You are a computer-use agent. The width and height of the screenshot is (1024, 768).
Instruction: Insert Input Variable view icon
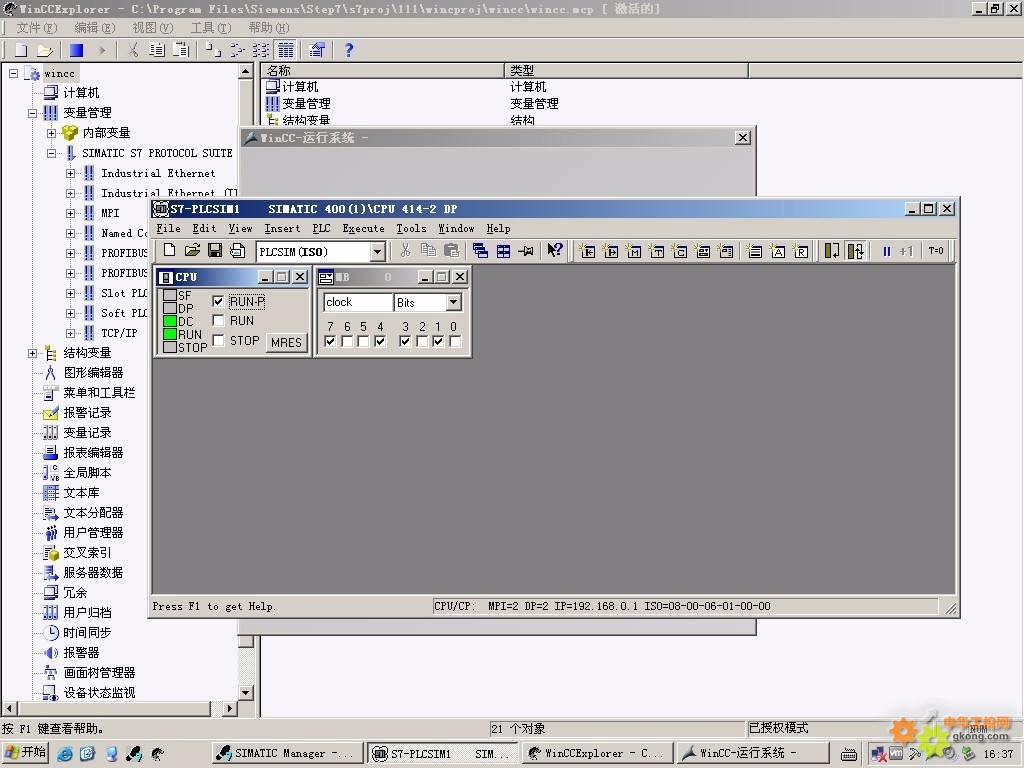(588, 251)
